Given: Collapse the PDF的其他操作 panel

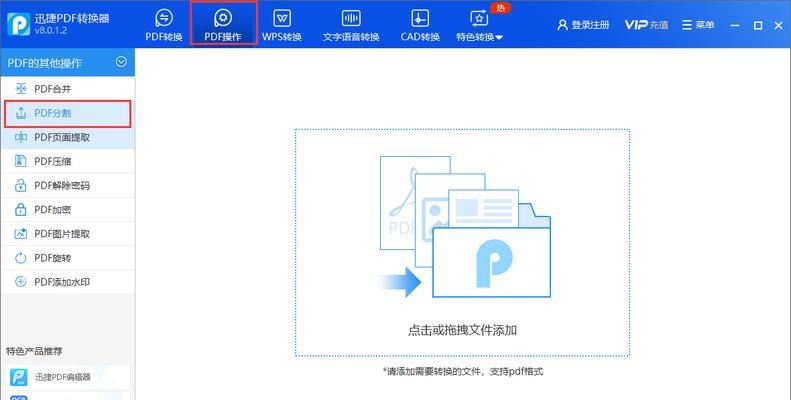Looking at the screenshot, I should (x=121, y=62).
